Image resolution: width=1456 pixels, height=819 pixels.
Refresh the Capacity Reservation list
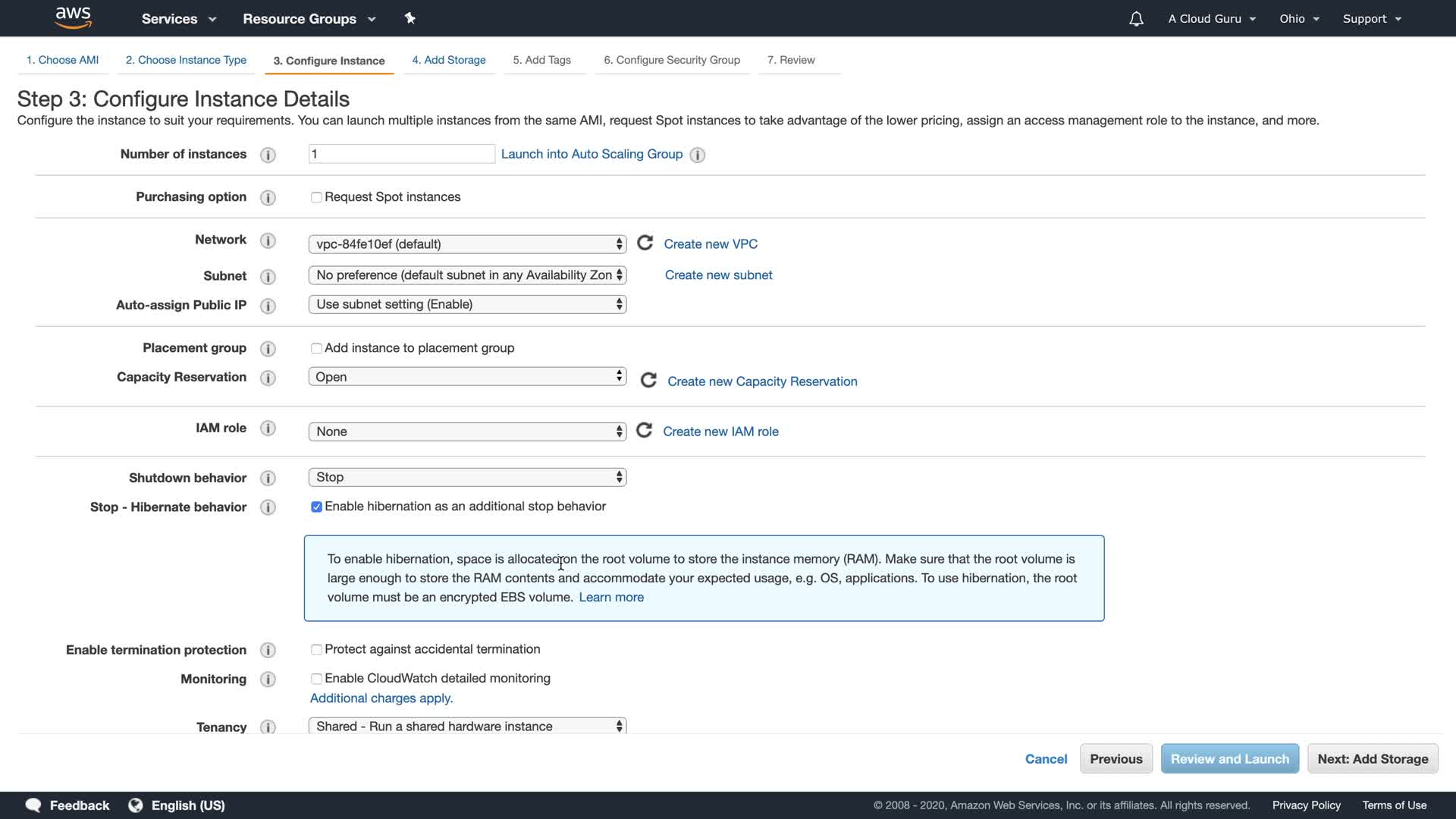click(x=648, y=380)
